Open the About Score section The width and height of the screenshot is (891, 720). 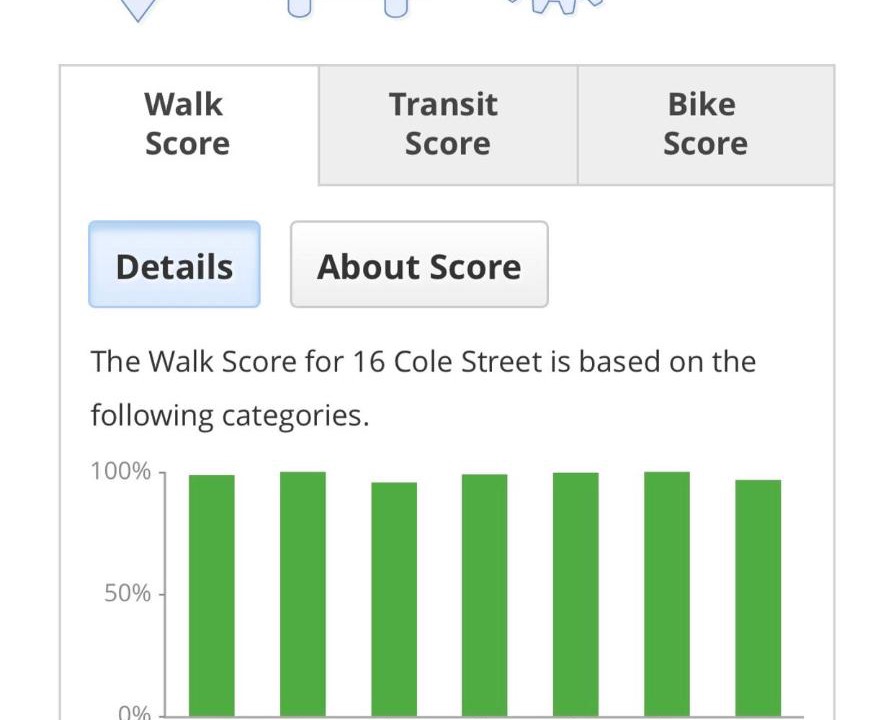click(x=419, y=266)
